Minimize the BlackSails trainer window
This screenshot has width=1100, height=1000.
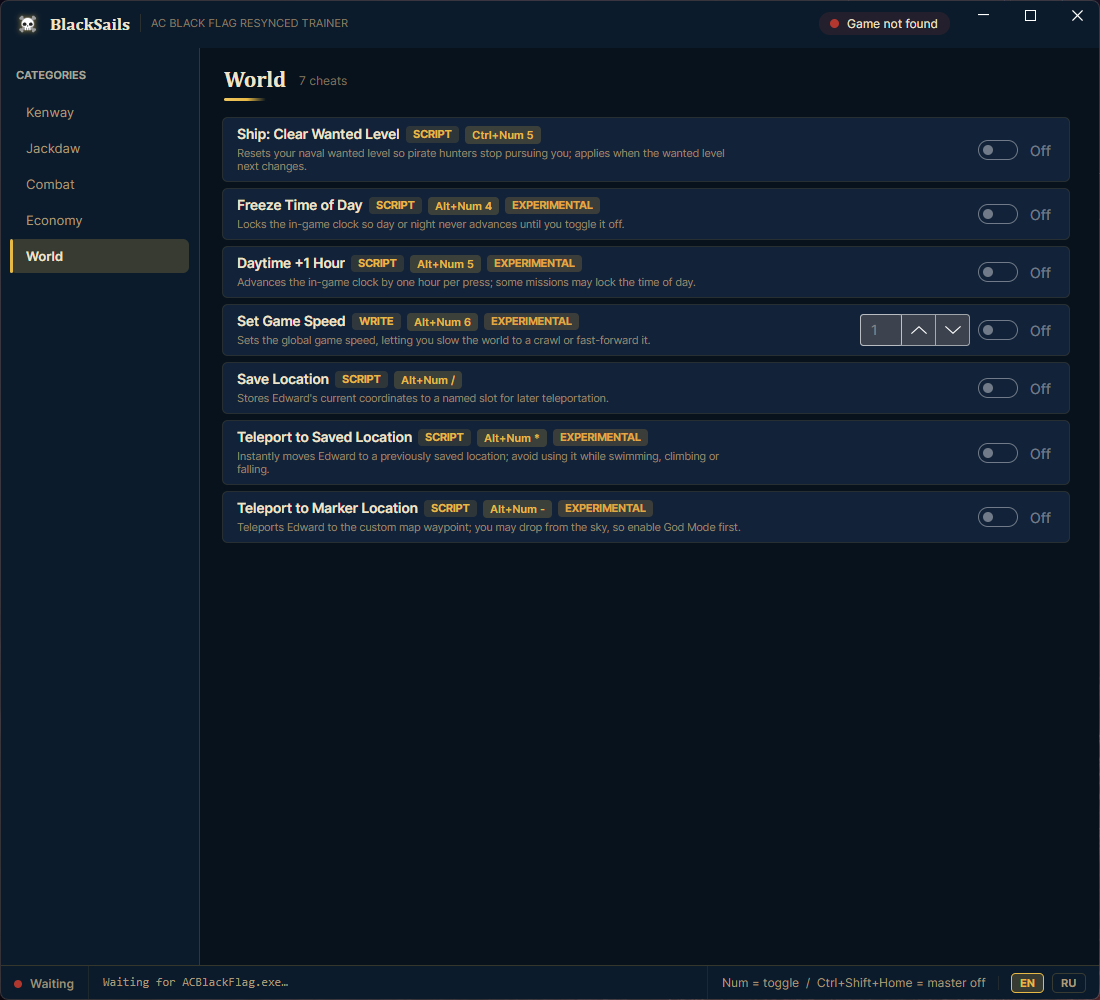[984, 15]
